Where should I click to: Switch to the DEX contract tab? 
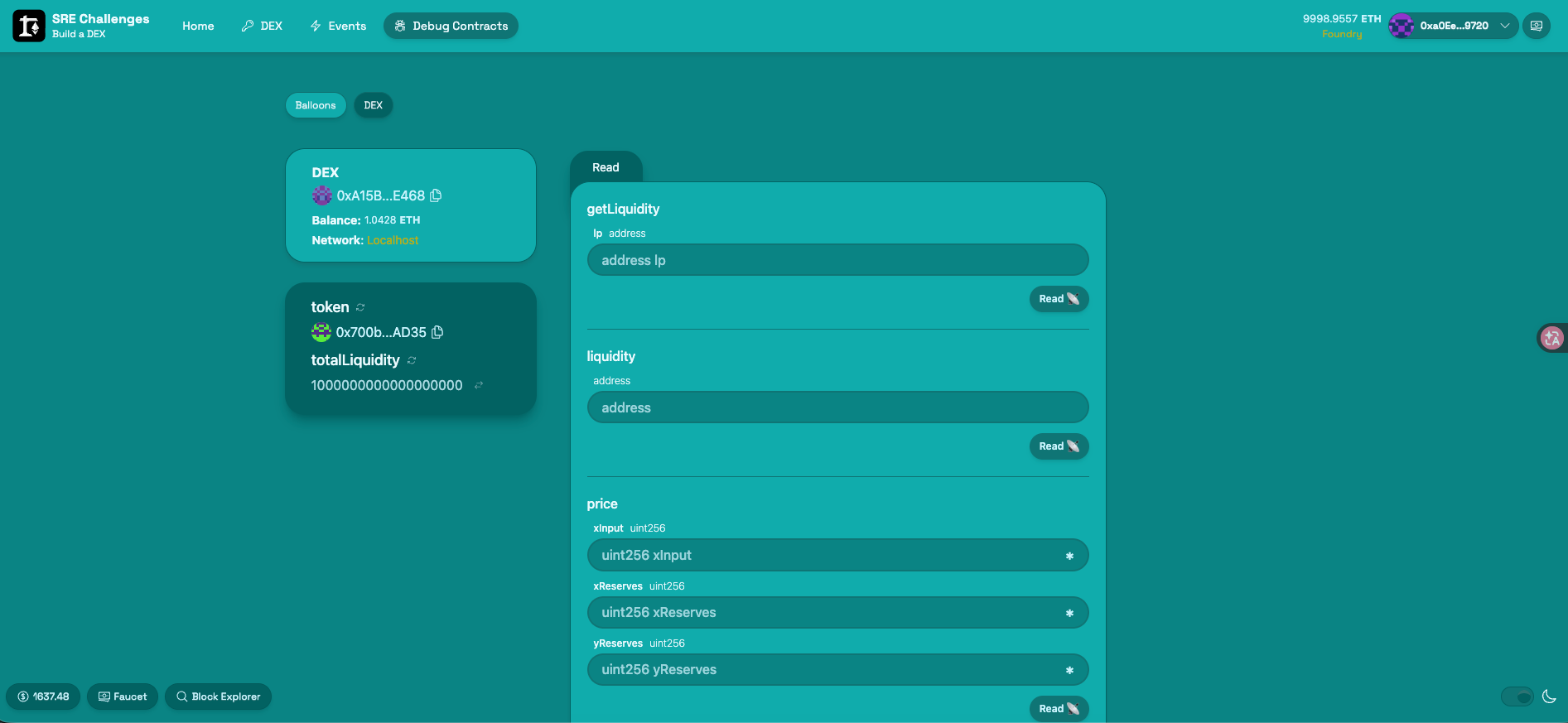point(374,105)
